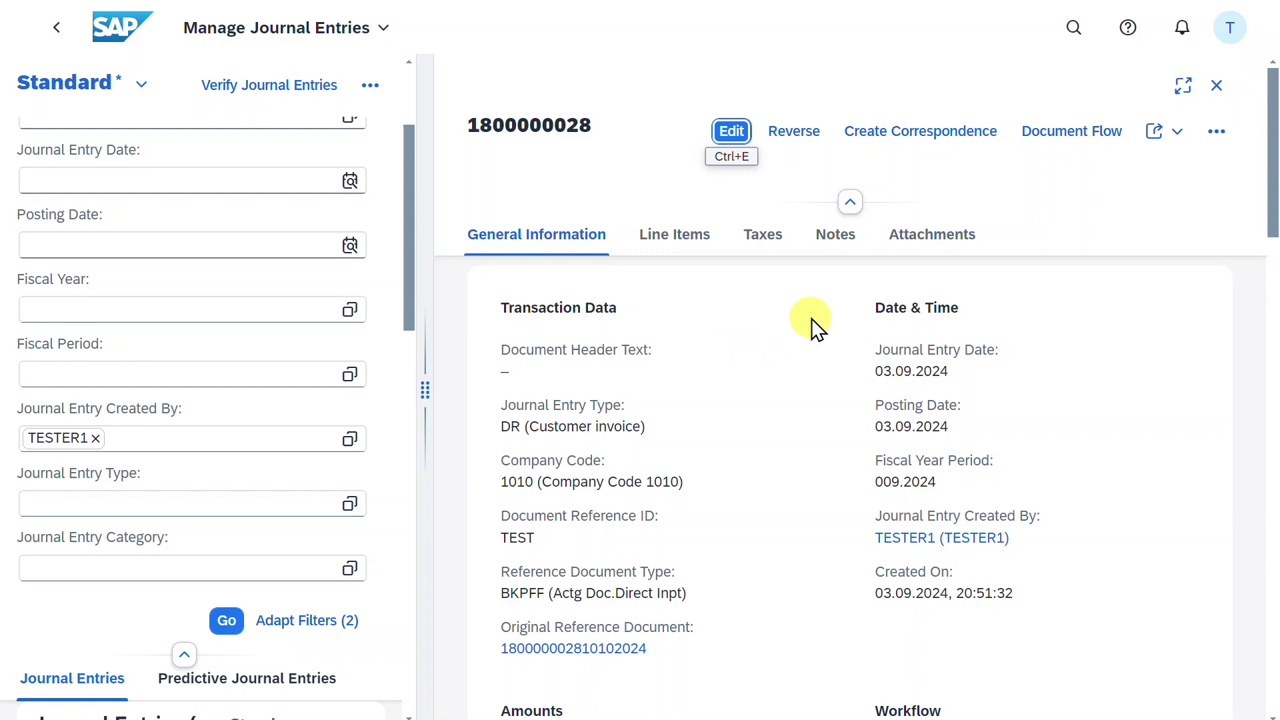Open the help question-mark icon

coord(1128,28)
